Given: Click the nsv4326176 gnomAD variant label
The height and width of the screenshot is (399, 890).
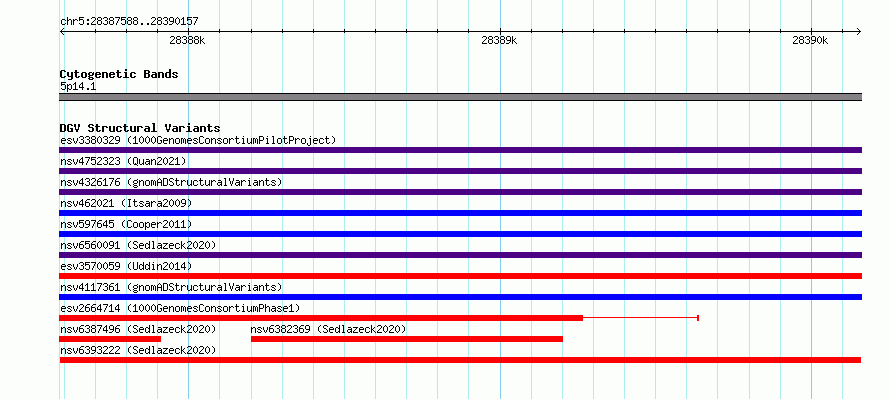Looking at the screenshot, I should (171, 182).
